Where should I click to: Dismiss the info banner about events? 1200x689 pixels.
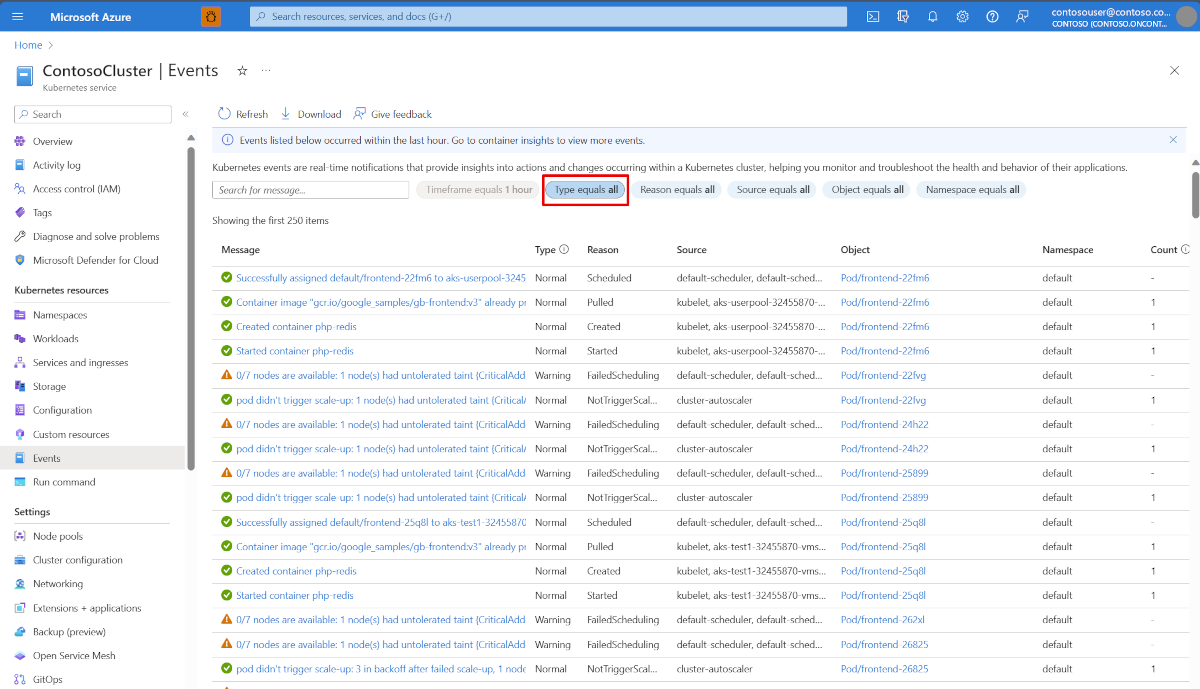coord(1173,140)
